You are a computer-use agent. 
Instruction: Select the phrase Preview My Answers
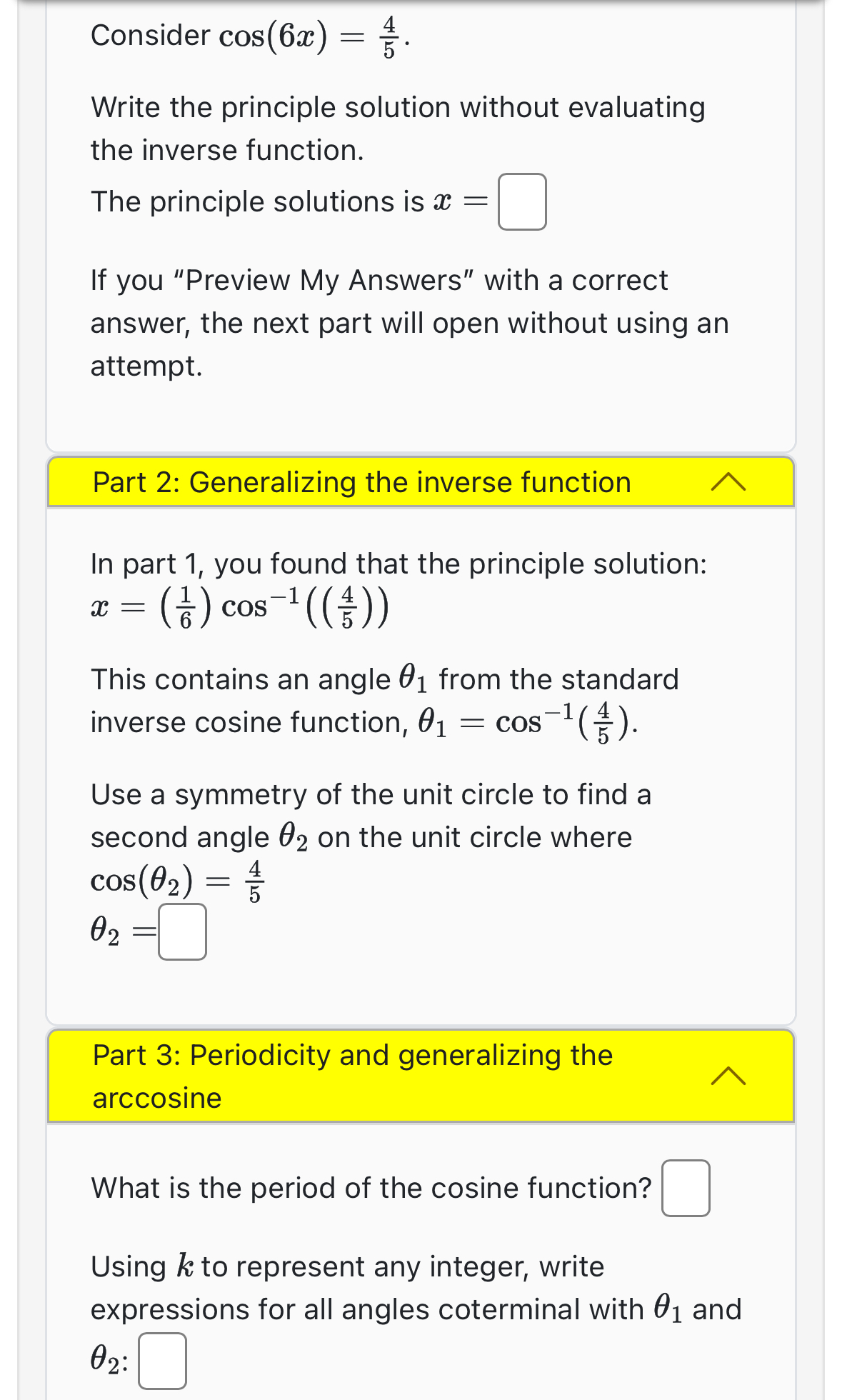click(x=329, y=279)
